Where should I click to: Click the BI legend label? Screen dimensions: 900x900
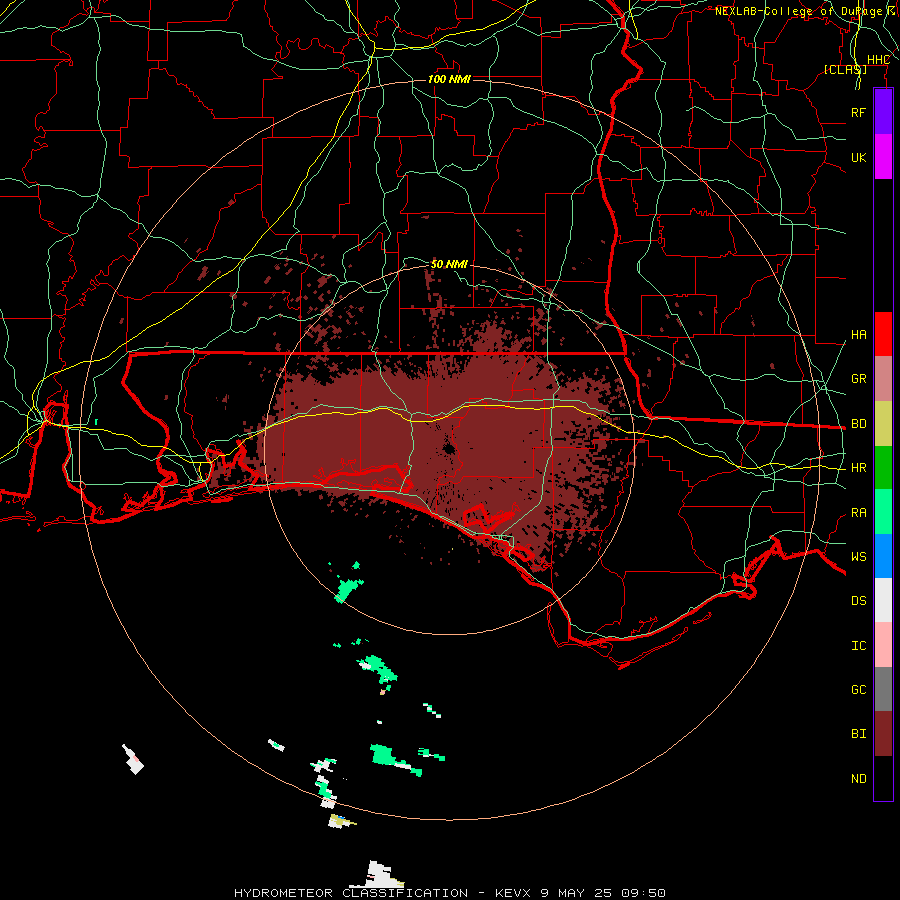(858, 734)
